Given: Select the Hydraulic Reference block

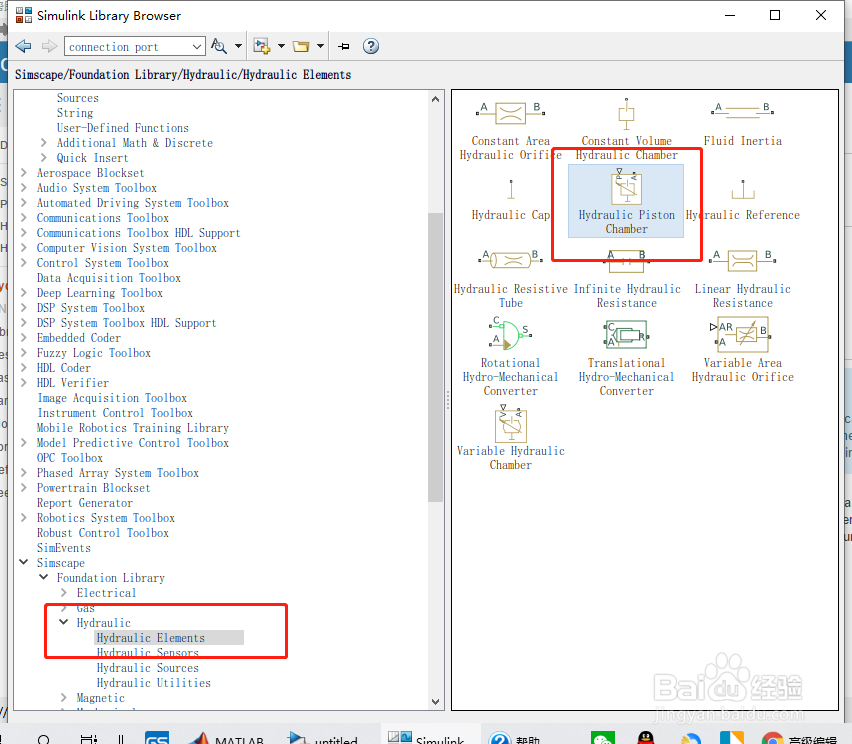Looking at the screenshot, I should 742,200.
